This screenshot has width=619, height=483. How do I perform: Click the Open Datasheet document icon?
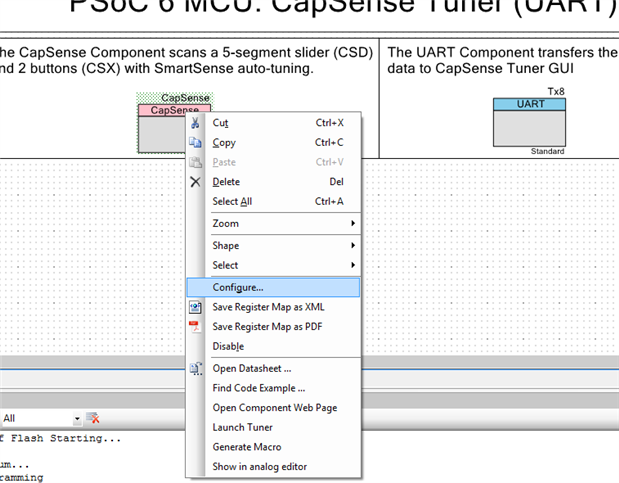[x=196, y=368]
